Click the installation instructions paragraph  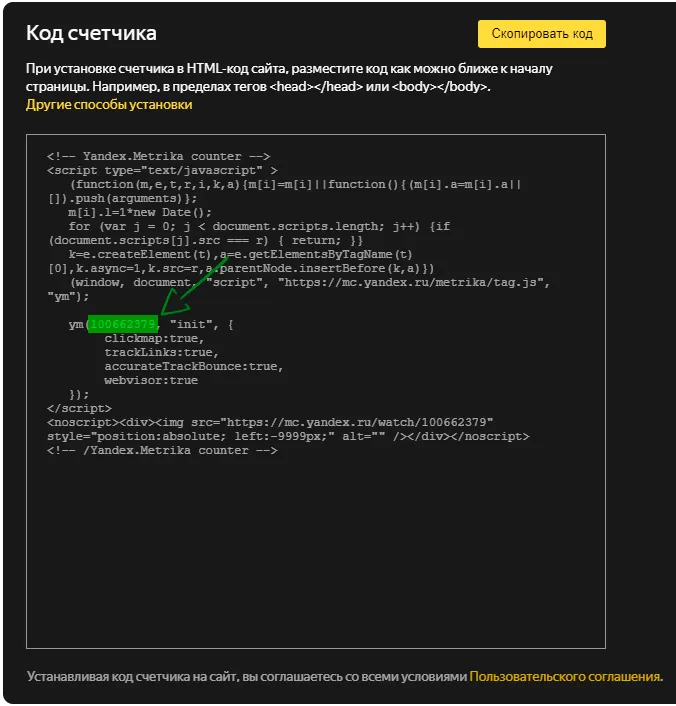pos(289,77)
